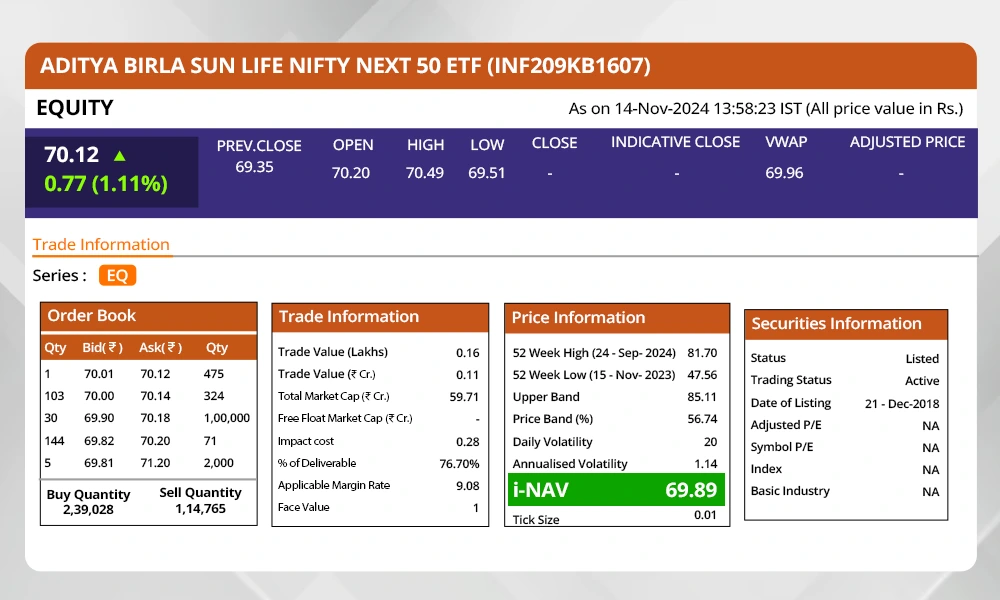Click Total Market Cap value 59.71

pyautogui.click(x=464, y=397)
